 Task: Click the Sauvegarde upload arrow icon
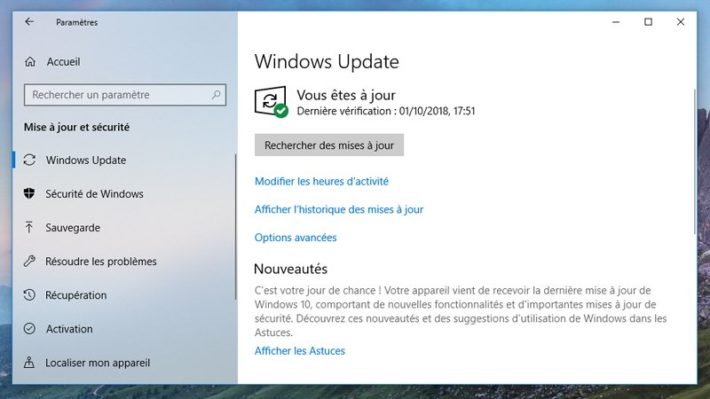click(29, 227)
